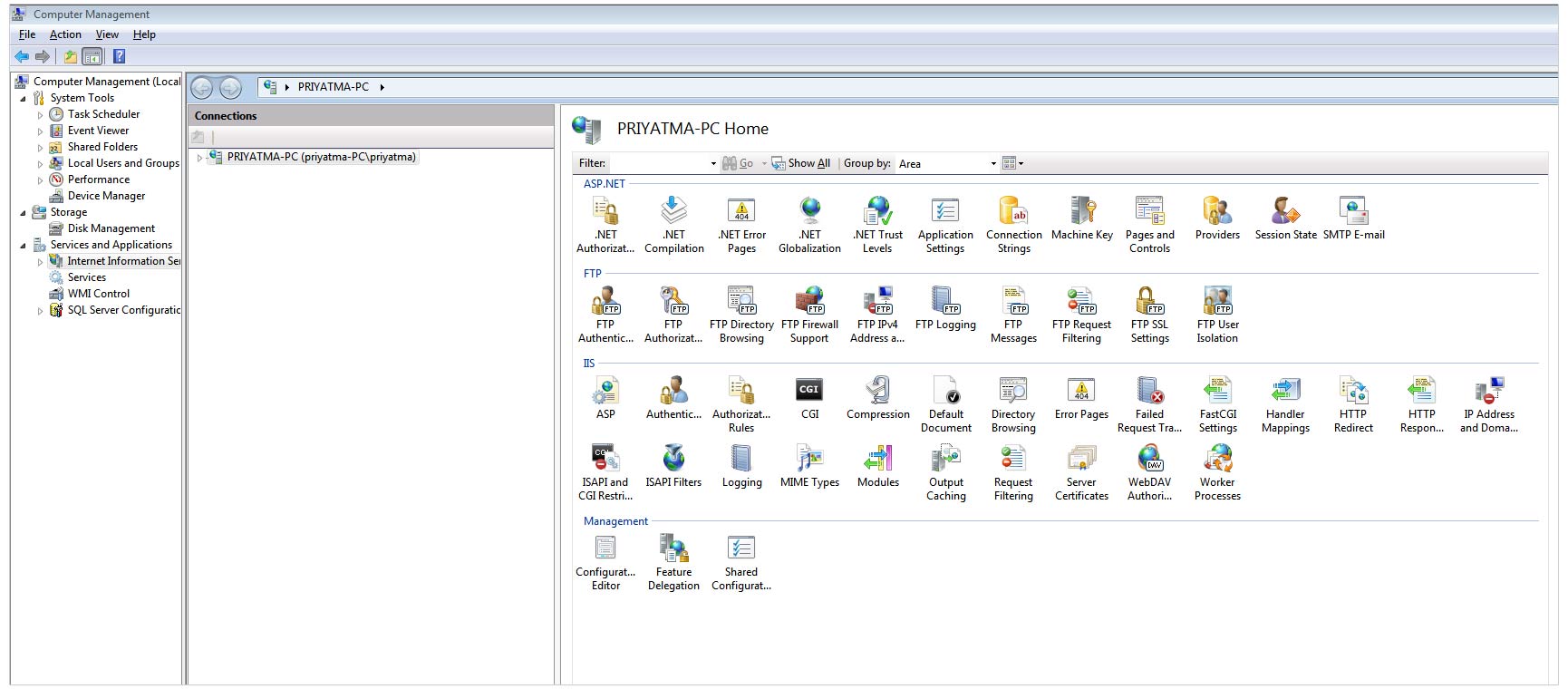This screenshot has width=1568, height=689.
Task: Open Session State settings
Action: [1285, 218]
